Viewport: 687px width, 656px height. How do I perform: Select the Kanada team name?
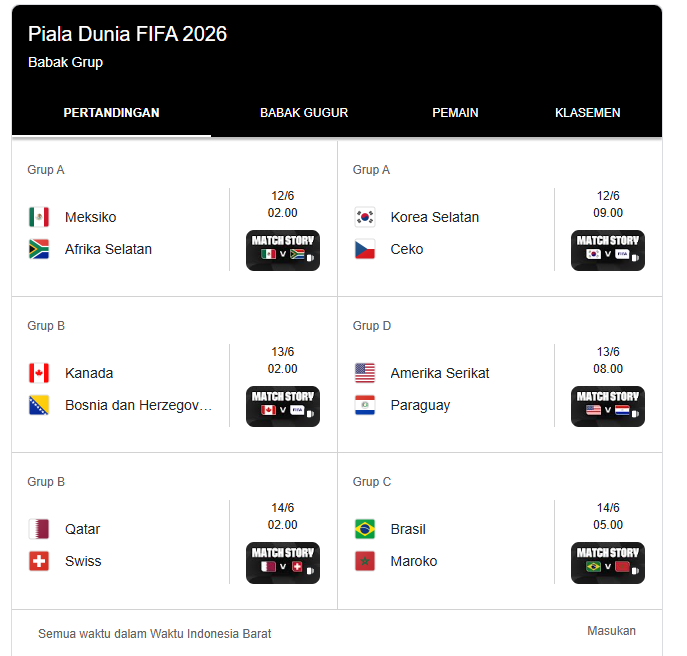89,373
